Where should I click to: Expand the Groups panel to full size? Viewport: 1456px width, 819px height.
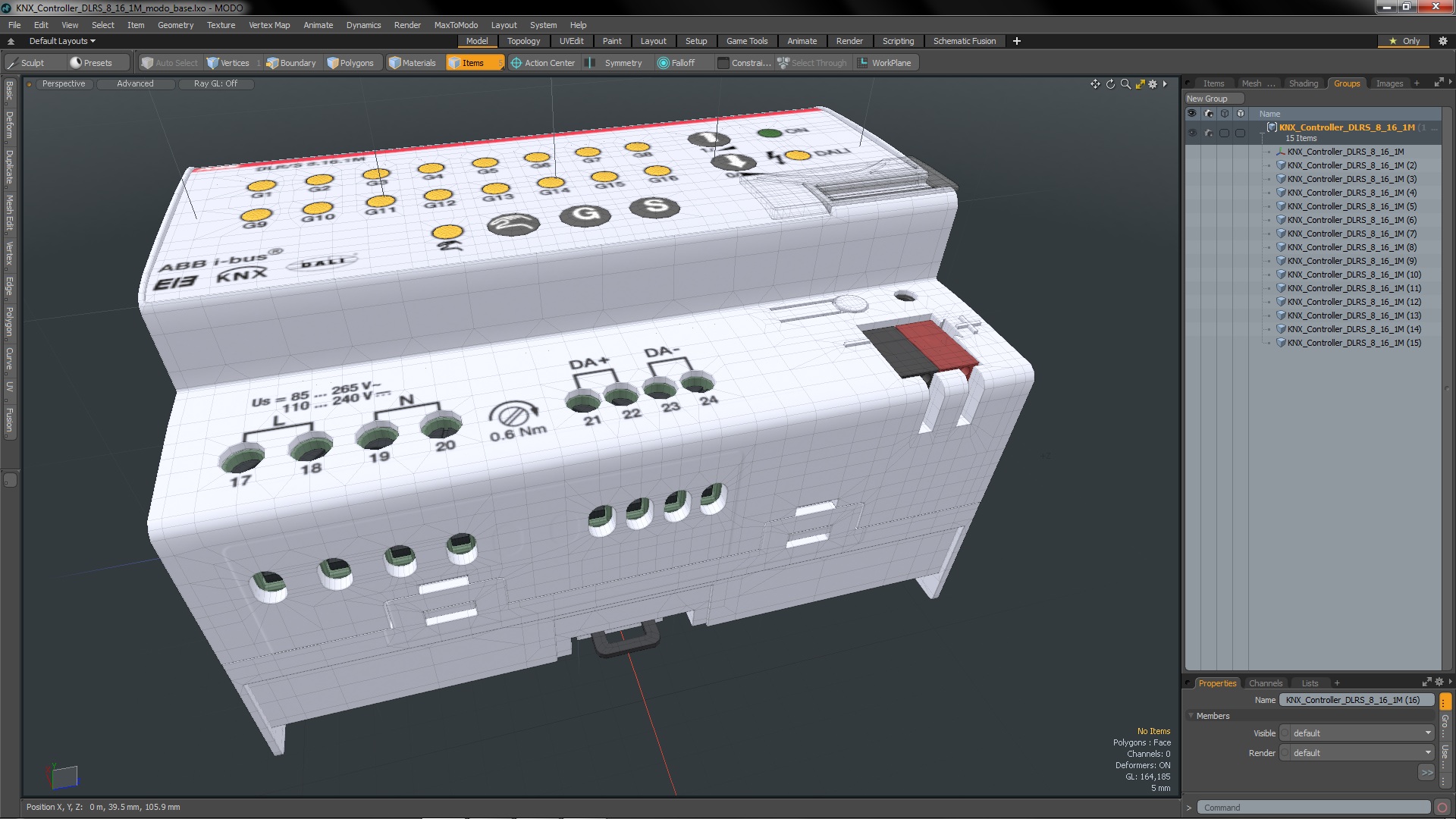pos(1439,83)
